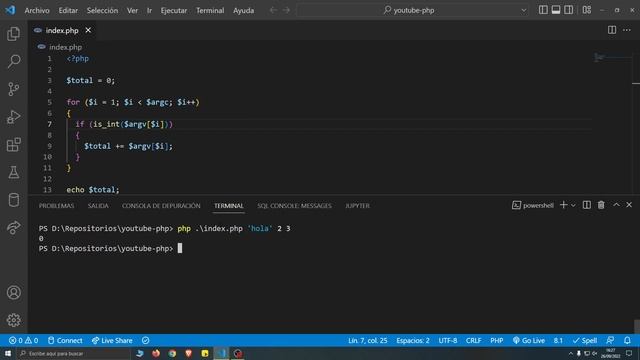The height and width of the screenshot is (360, 640).
Task: Open the Manage gear menu
Action: pyautogui.click(x=13, y=320)
